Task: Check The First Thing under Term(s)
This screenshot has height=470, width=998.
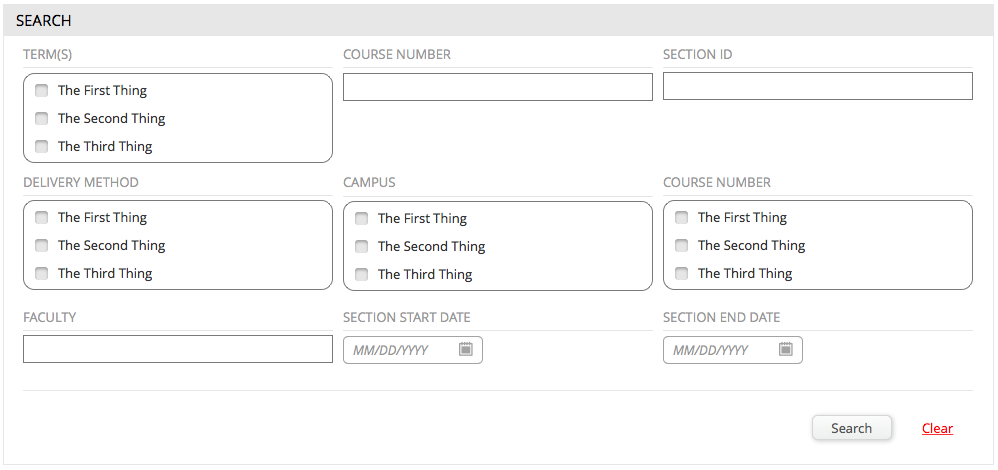Action: (41, 90)
